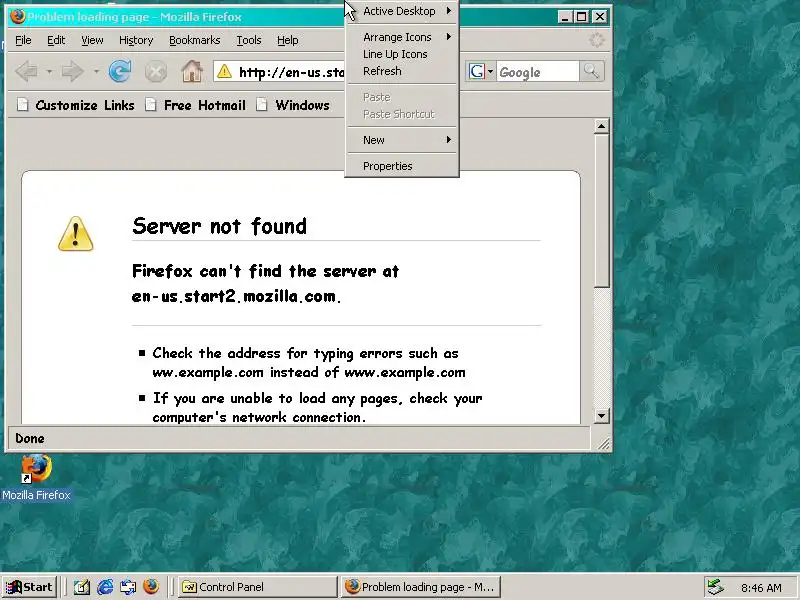The height and width of the screenshot is (600, 800).
Task: Open Properties from the context menu
Action: pos(402,166)
